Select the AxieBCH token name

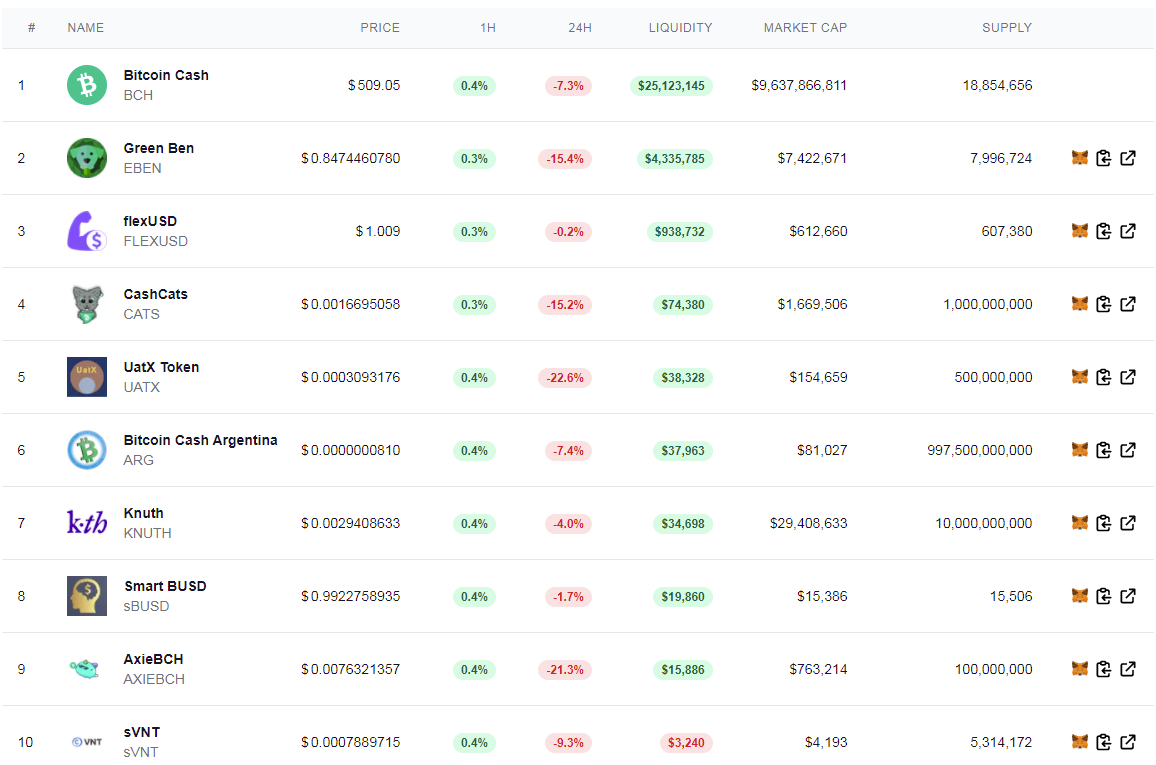point(153,659)
